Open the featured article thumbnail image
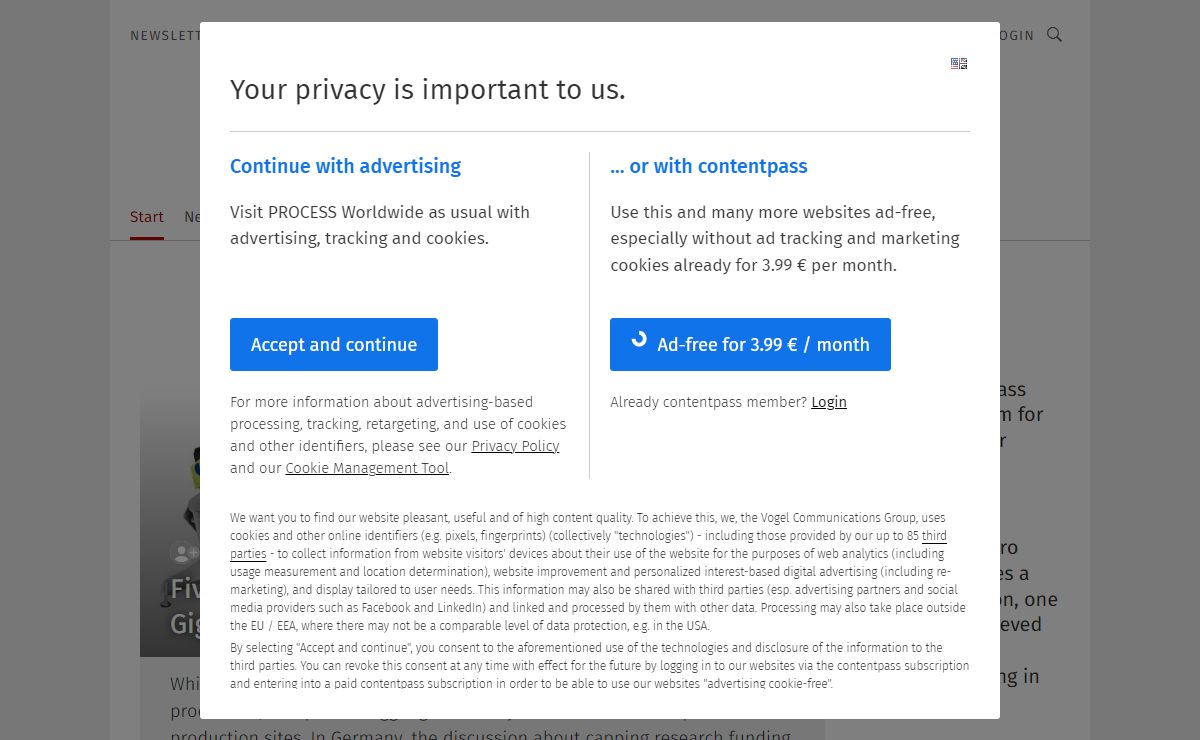The width and height of the screenshot is (1200, 740). (170, 525)
